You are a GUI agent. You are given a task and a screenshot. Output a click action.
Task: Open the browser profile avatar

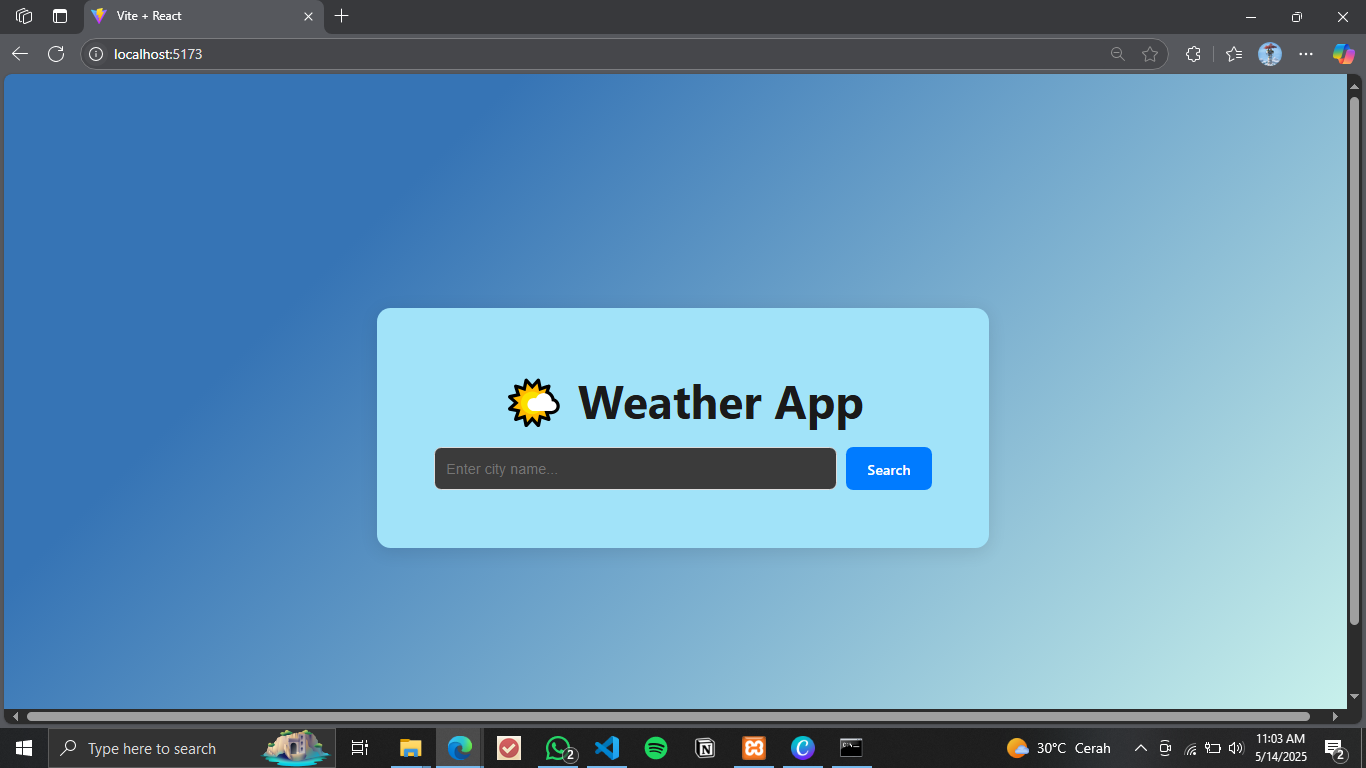pos(1270,54)
